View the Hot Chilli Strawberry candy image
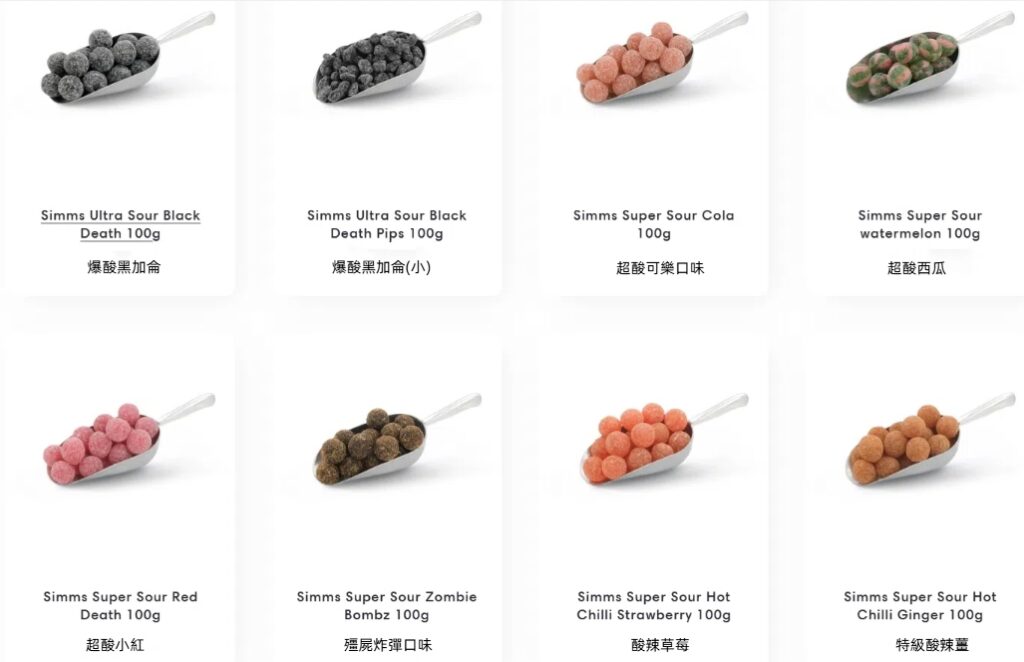 (664, 440)
